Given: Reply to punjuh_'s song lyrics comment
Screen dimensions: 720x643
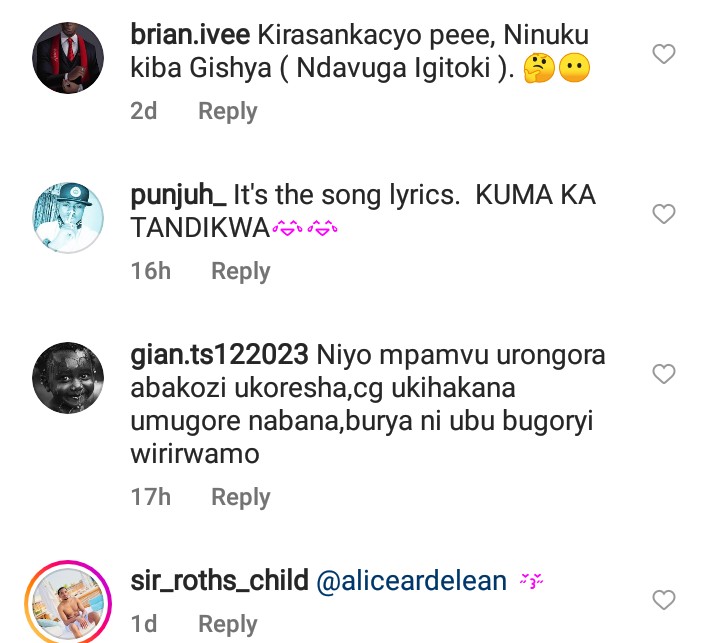Looking at the screenshot, I should [240, 271].
